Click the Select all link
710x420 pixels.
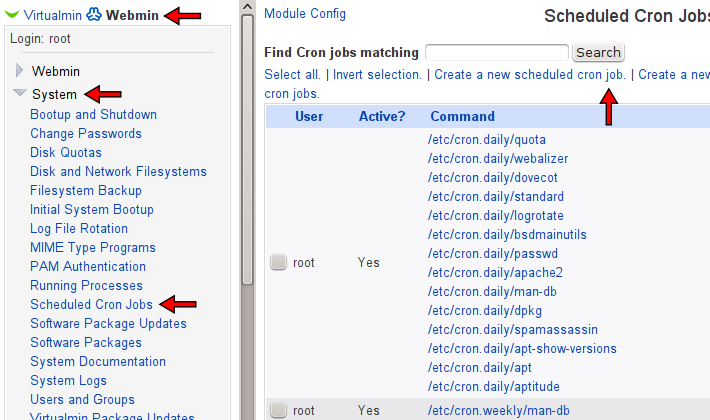pyautogui.click(x=292, y=74)
